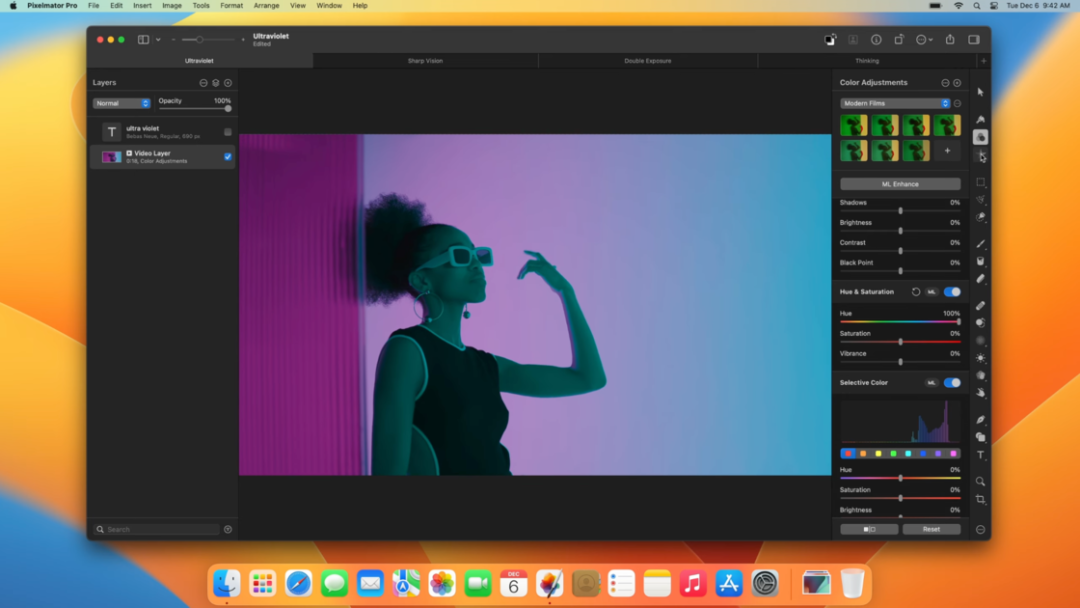Add a new tab with plus button

[x=984, y=61]
